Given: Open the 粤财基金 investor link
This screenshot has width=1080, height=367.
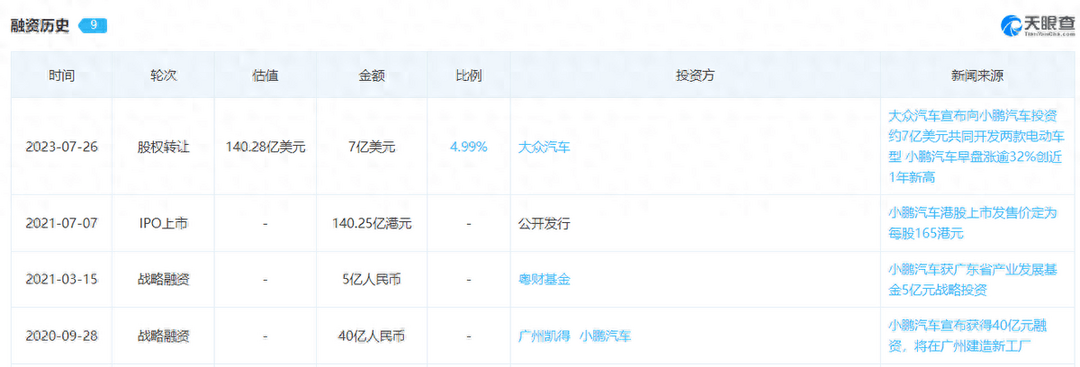Looking at the screenshot, I should [544, 280].
